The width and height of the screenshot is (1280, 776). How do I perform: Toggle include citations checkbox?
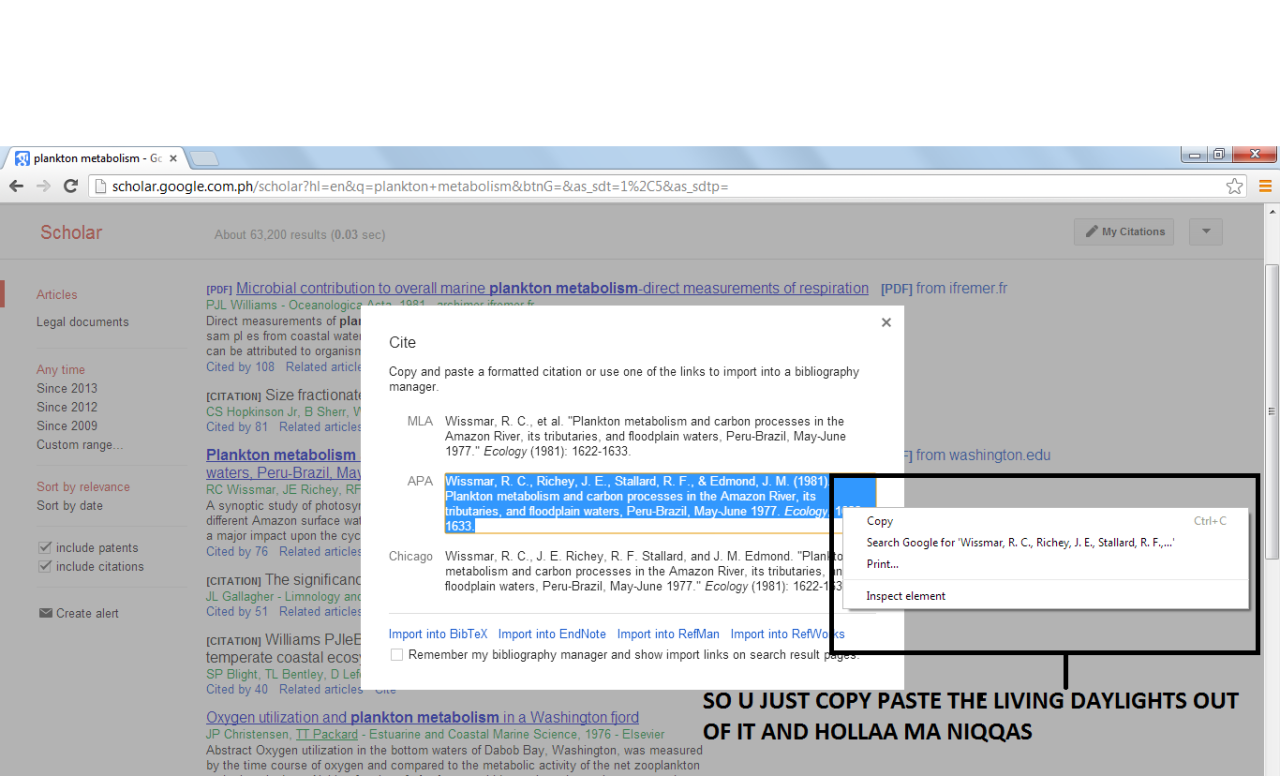(45, 566)
